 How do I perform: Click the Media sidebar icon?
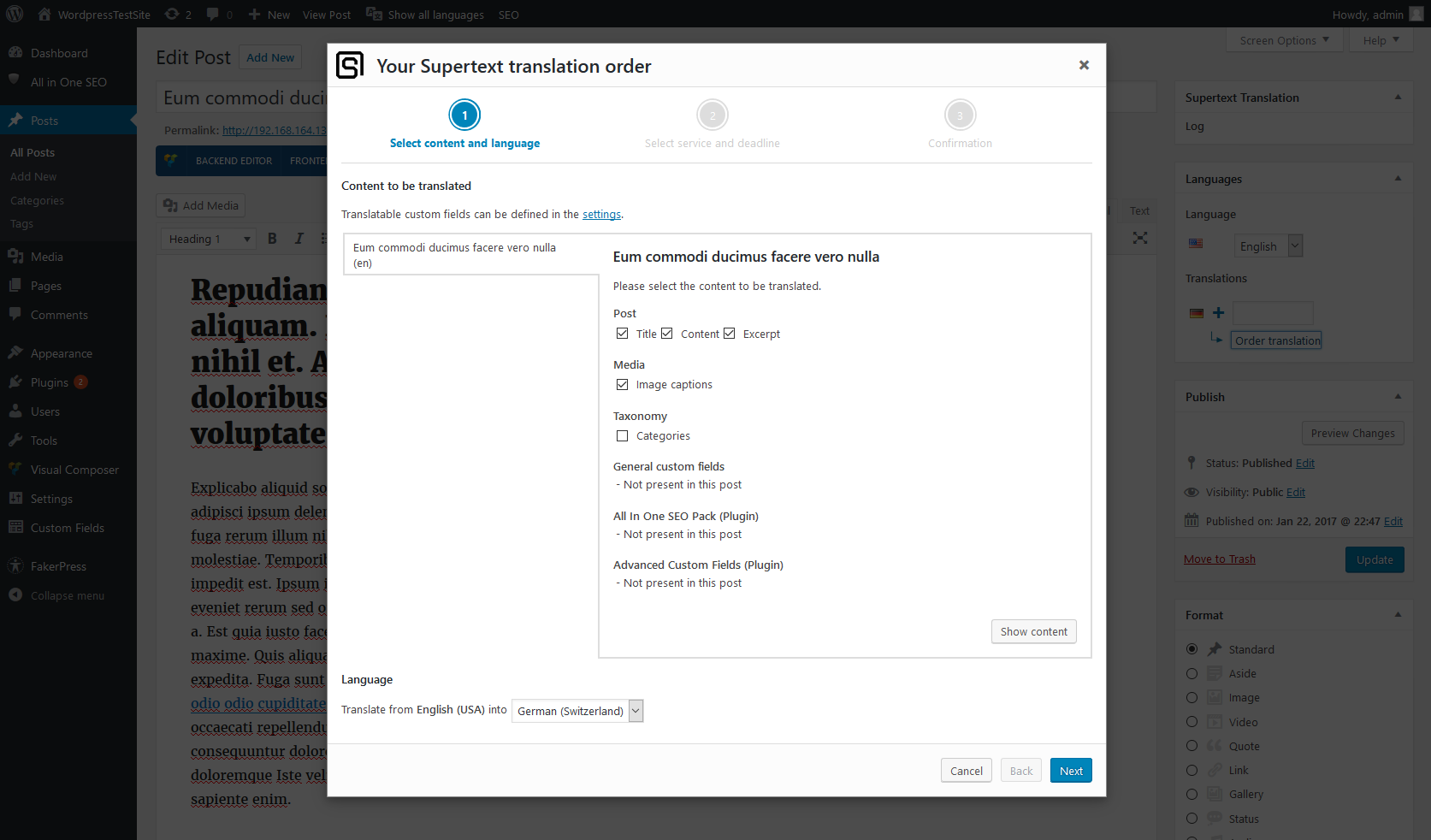click(x=15, y=257)
